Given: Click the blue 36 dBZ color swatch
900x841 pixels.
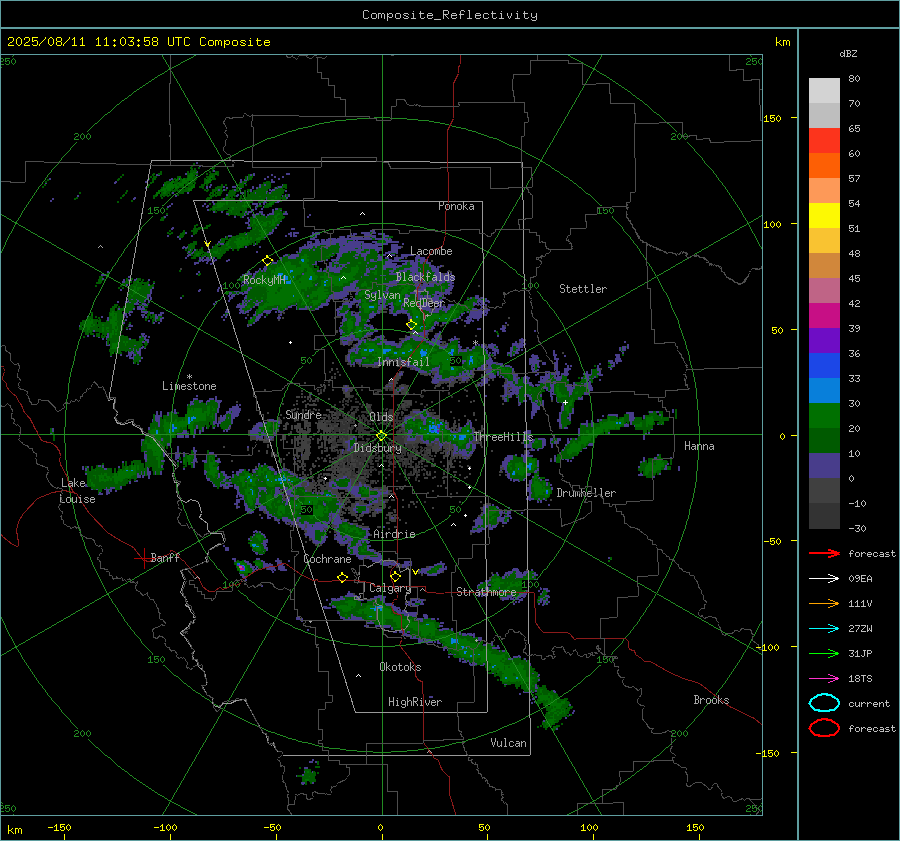Looking at the screenshot, I should [824, 365].
